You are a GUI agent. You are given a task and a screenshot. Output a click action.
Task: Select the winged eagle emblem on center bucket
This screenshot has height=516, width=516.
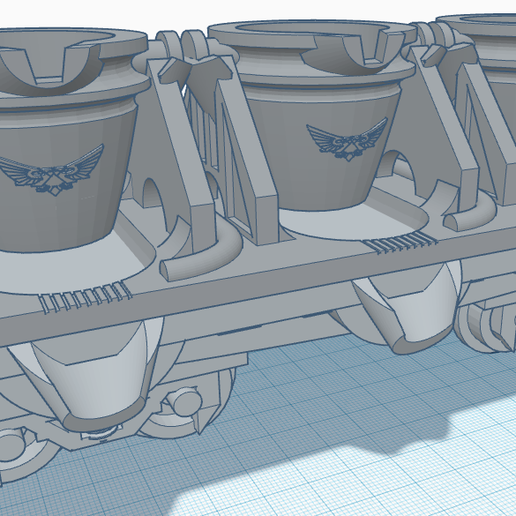coord(347,140)
